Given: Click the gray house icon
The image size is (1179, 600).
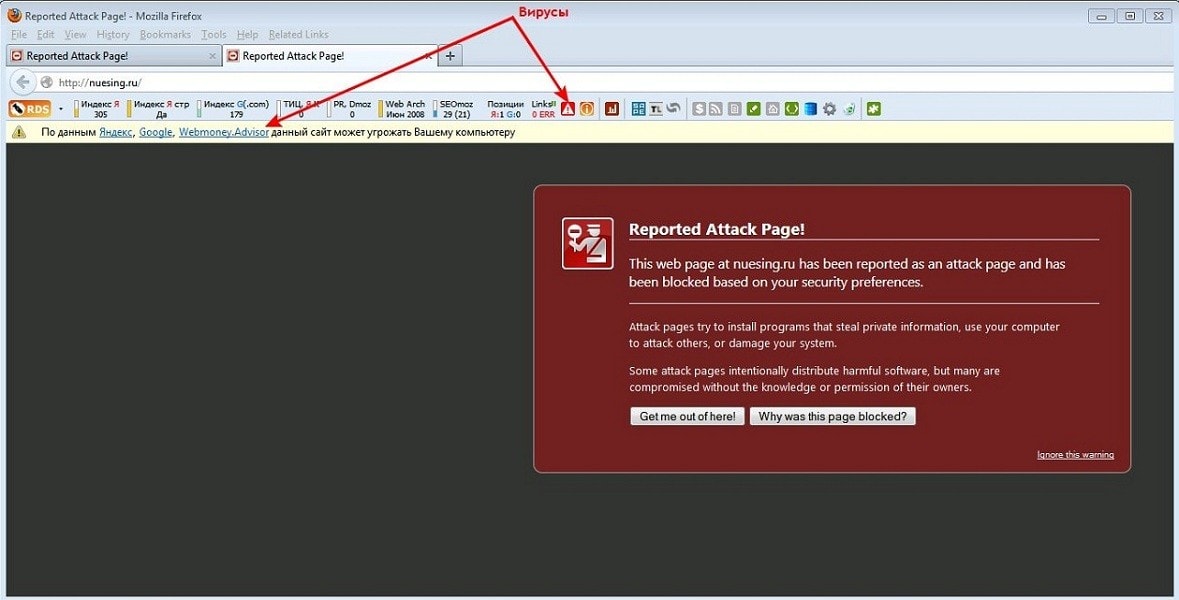Looking at the screenshot, I should pos(772,109).
